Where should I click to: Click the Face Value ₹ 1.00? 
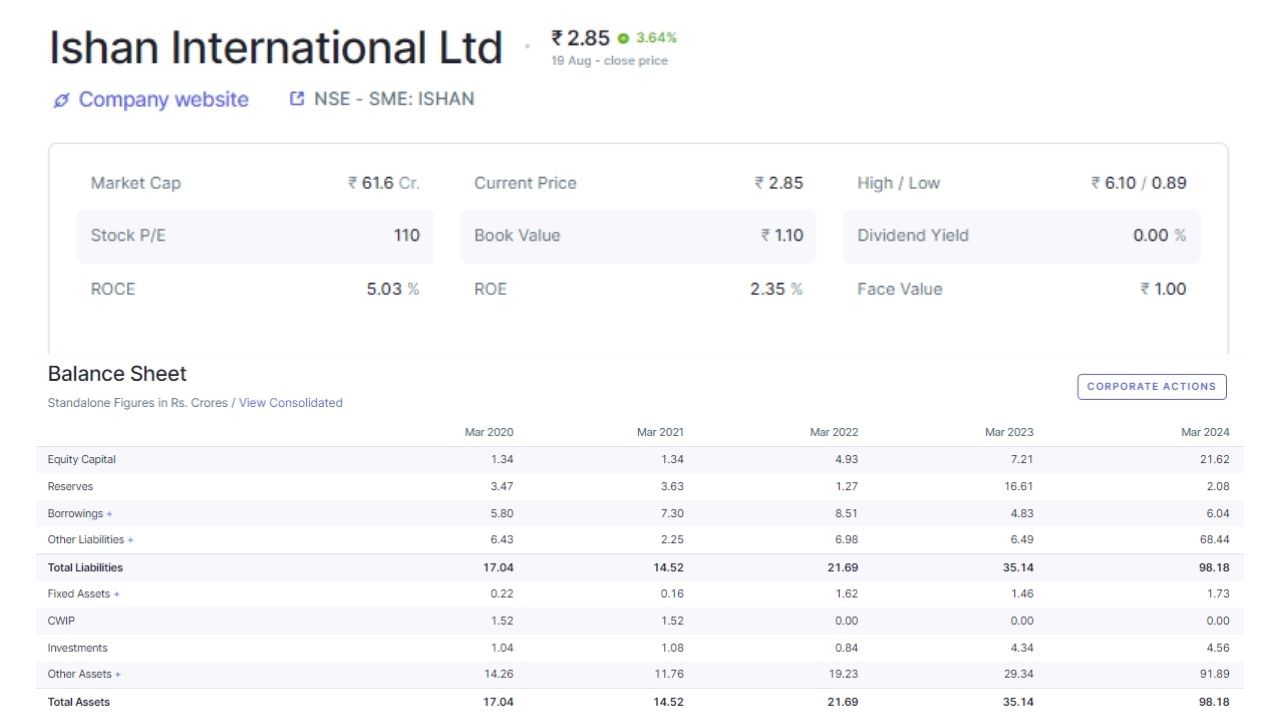click(1163, 289)
